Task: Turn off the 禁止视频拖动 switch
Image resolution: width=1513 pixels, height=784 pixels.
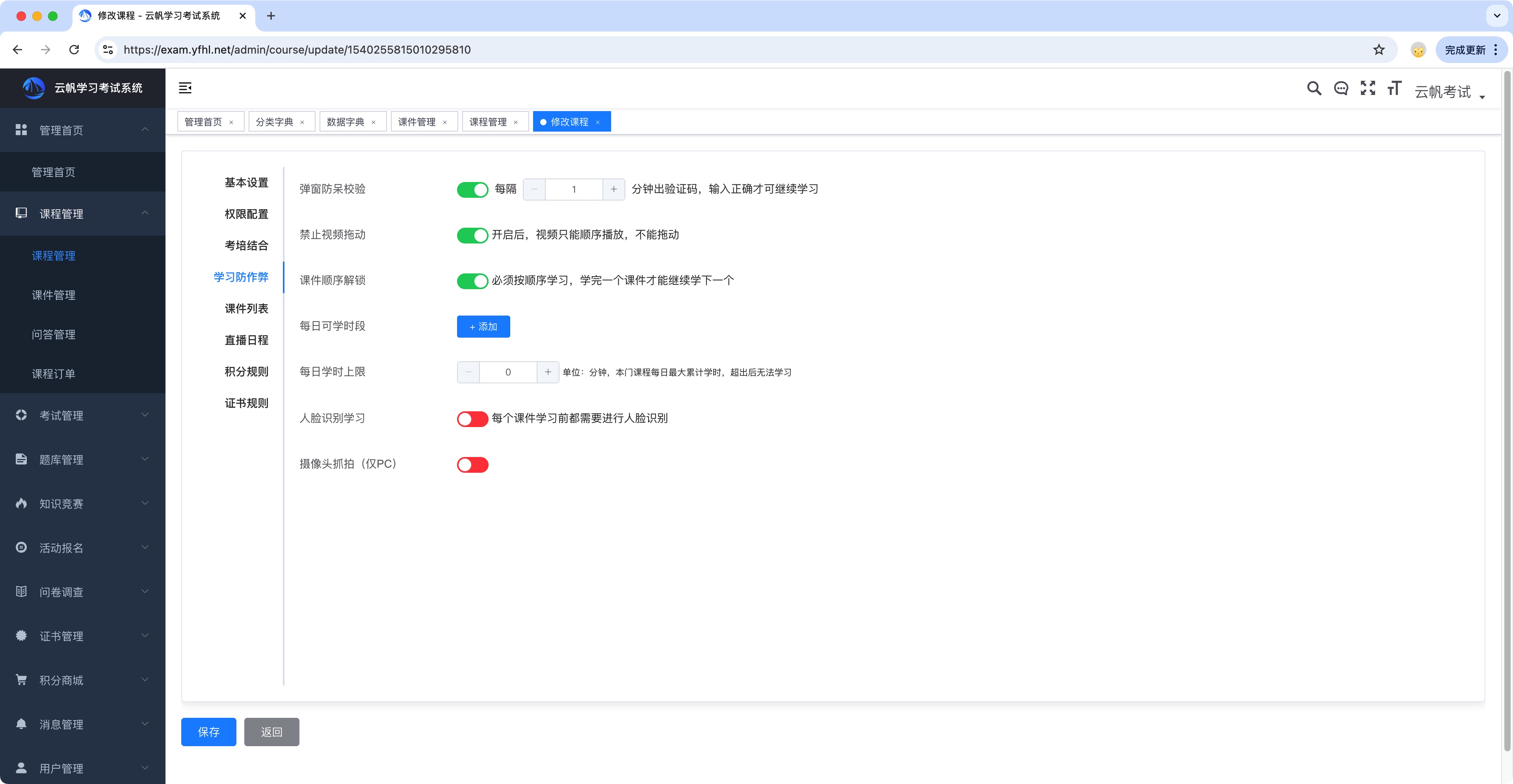Action: 472,236
